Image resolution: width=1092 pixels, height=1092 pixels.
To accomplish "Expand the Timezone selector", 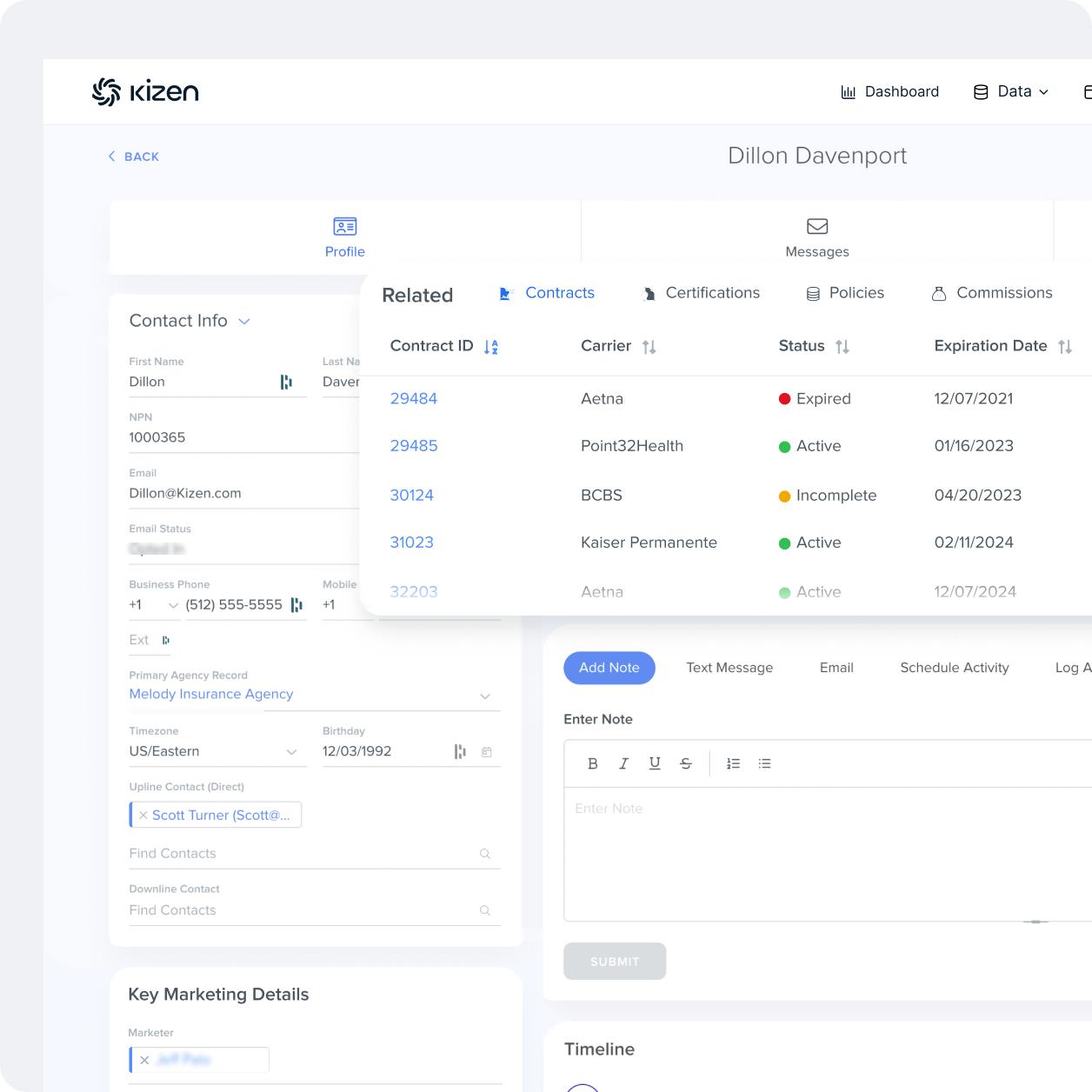I will 291,752.
